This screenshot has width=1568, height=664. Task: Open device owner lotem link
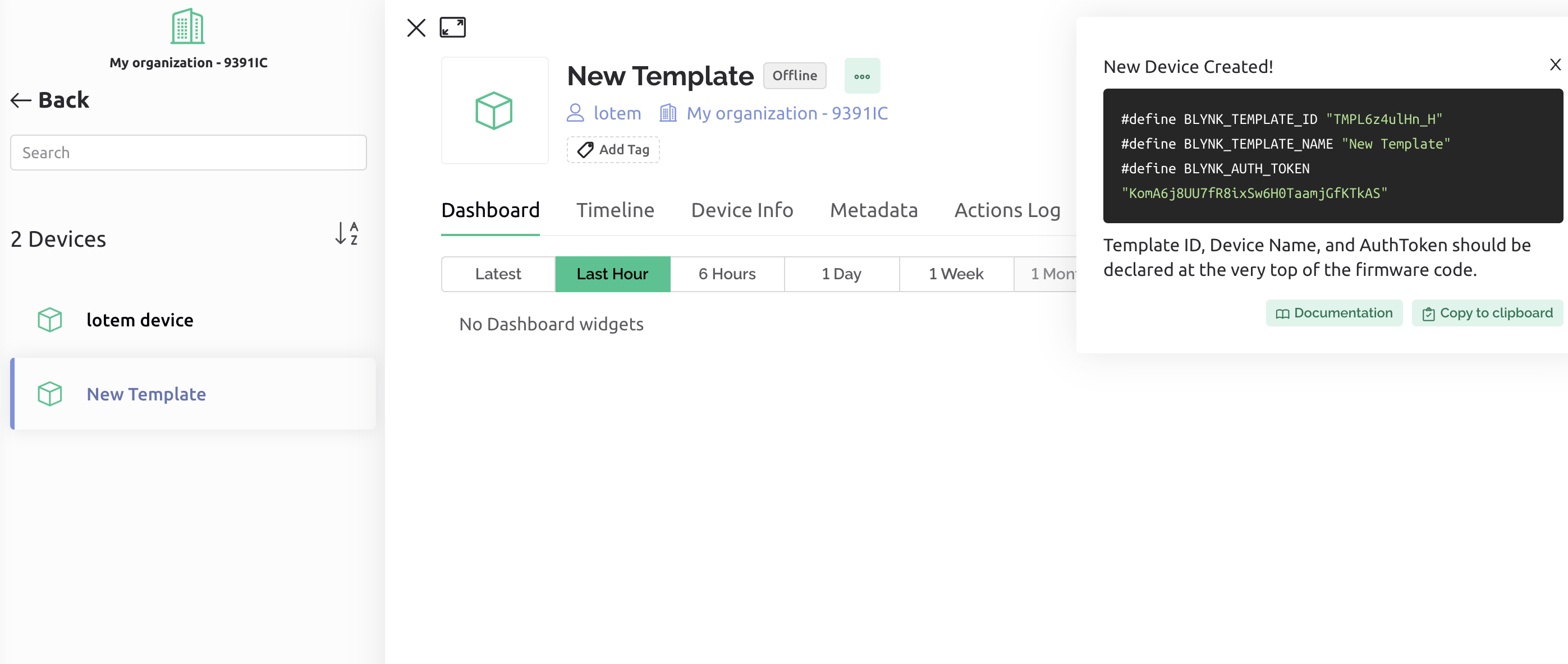(x=605, y=113)
